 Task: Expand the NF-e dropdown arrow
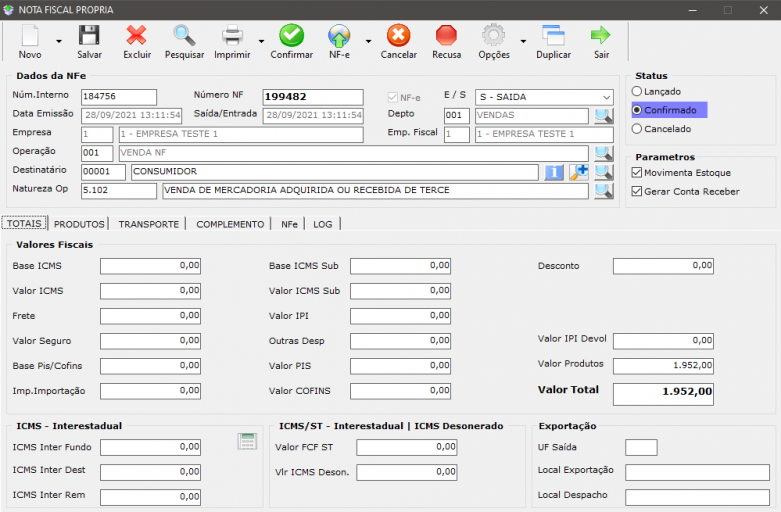coord(368,41)
